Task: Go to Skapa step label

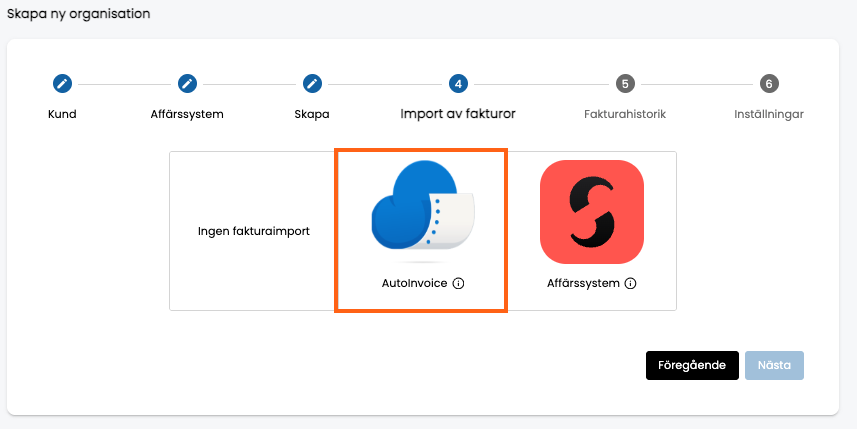Action: coord(312,115)
